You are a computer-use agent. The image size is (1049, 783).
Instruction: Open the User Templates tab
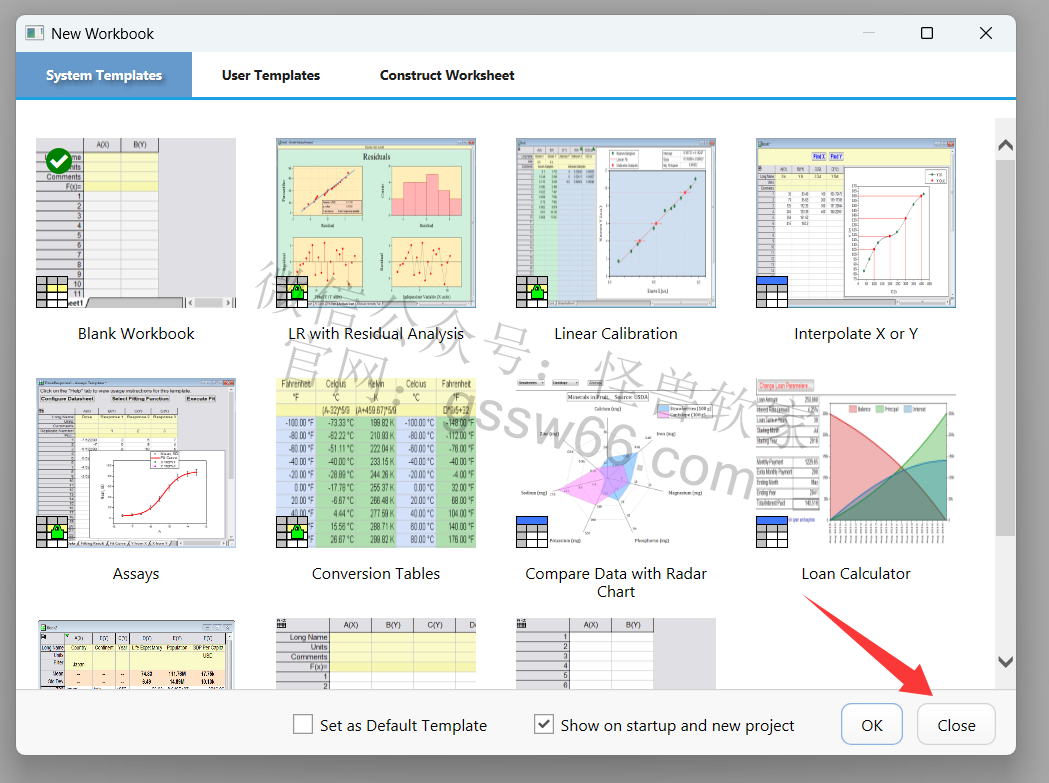coord(271,75)
